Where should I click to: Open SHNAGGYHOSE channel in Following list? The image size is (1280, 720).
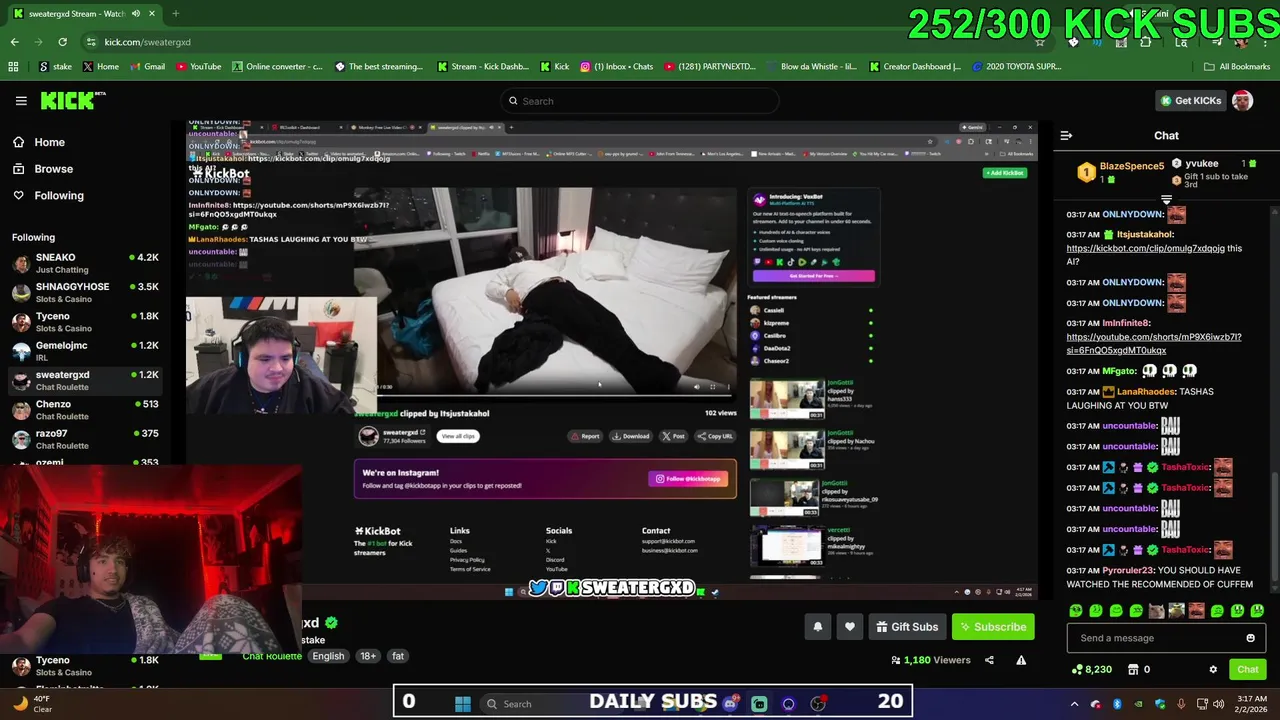click(86, 293)
